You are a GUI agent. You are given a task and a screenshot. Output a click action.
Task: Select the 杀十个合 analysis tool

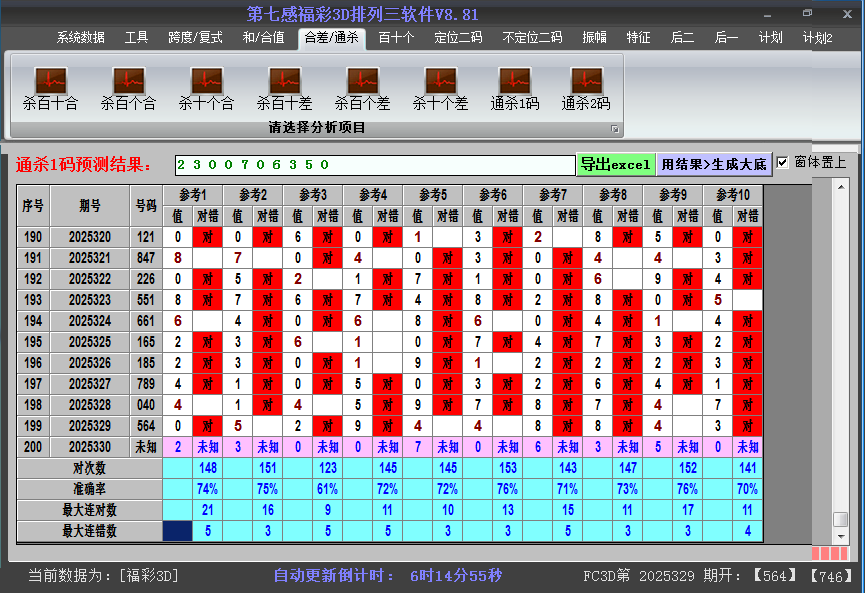pyautogui.click(x=205, y=85)
